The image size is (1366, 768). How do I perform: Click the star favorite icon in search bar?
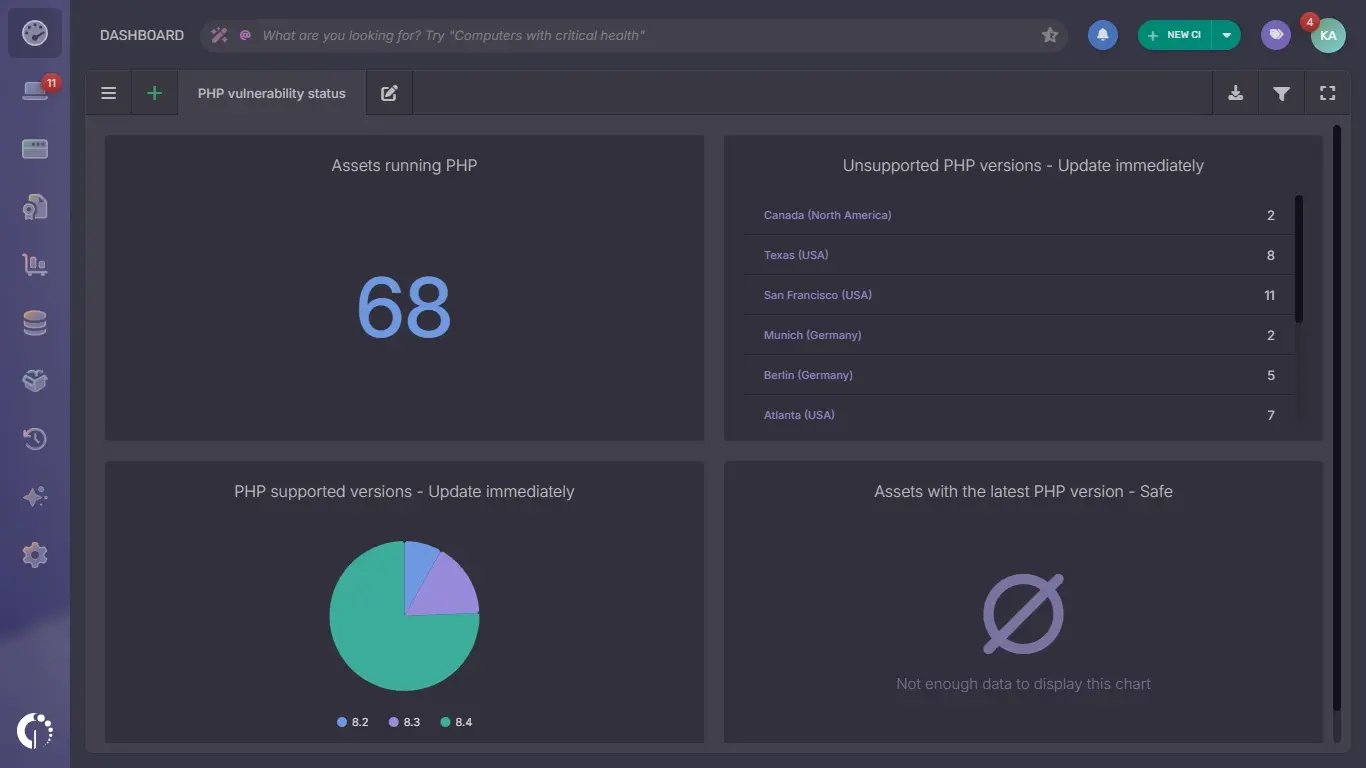(1050, 35)
